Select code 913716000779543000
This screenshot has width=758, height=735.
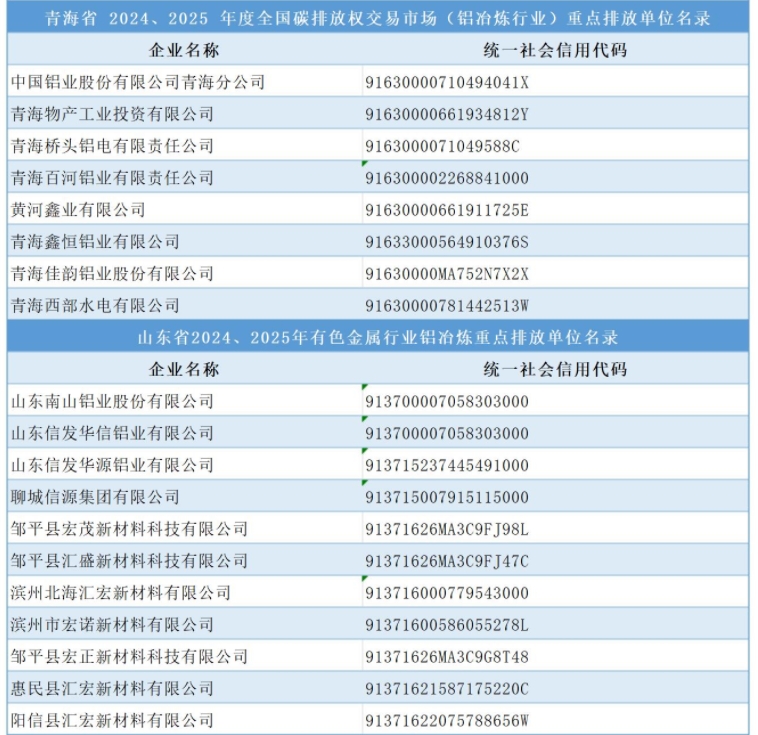pyautogui.click(x=555, y=592)
